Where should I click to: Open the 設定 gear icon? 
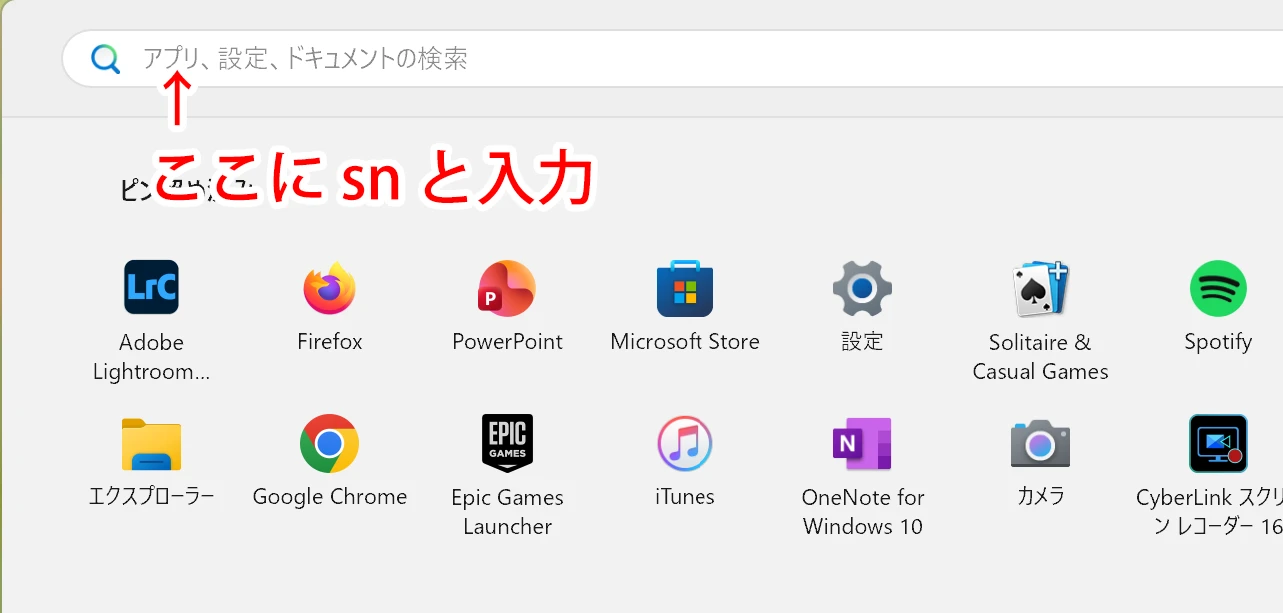pyautogui.click(x=862, y=289)
